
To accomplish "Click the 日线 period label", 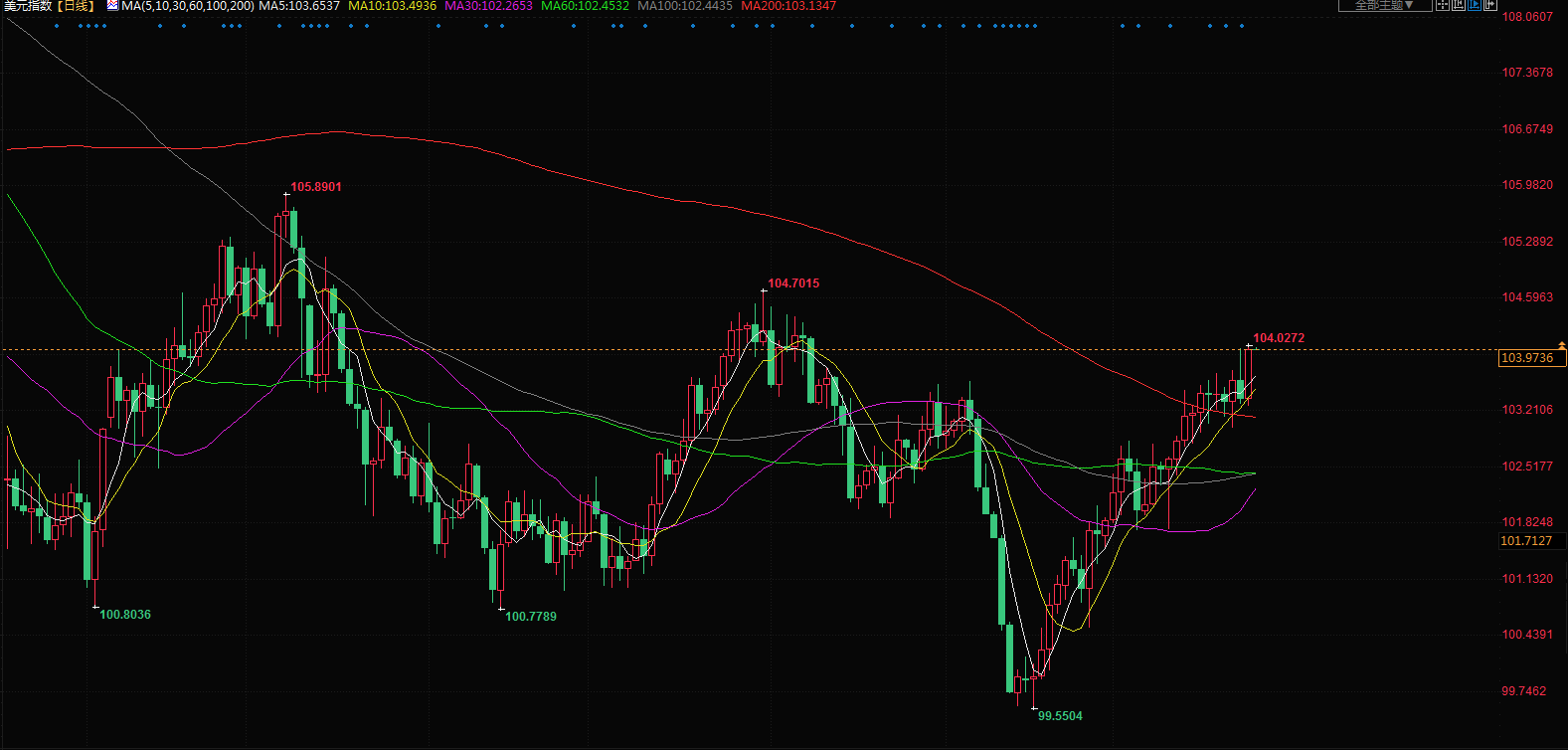I will pyautogui.click(x=75, y=6).
